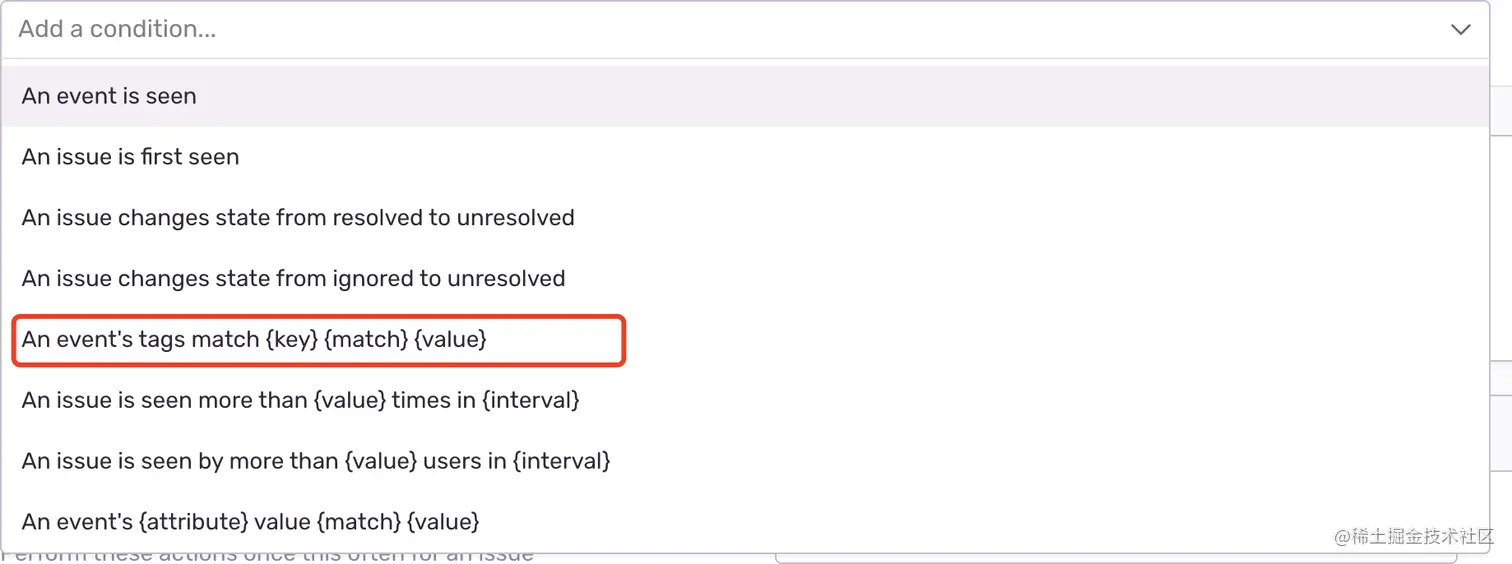Select the seen by more than {value} users option
Screen dimensions: 1512x564
(x=315, y=461)
